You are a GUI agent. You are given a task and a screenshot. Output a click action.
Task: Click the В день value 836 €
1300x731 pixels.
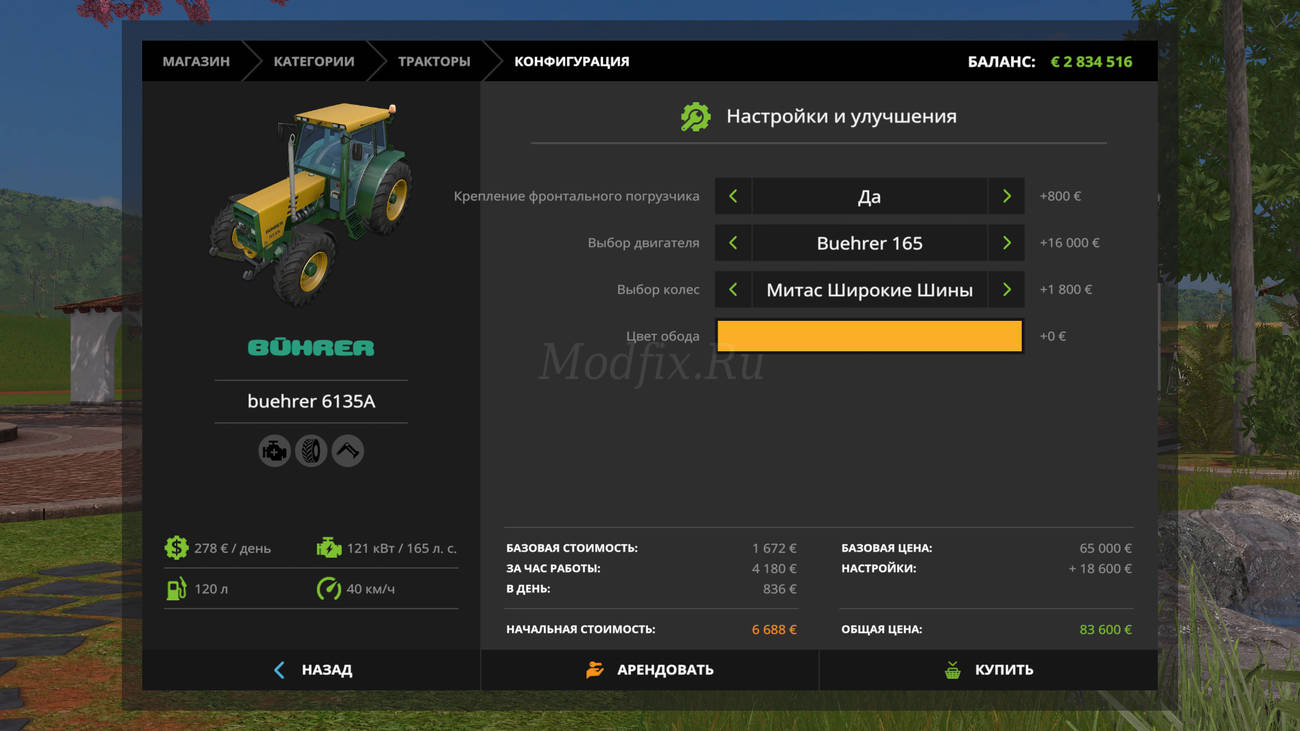click(x=780, y=589)
